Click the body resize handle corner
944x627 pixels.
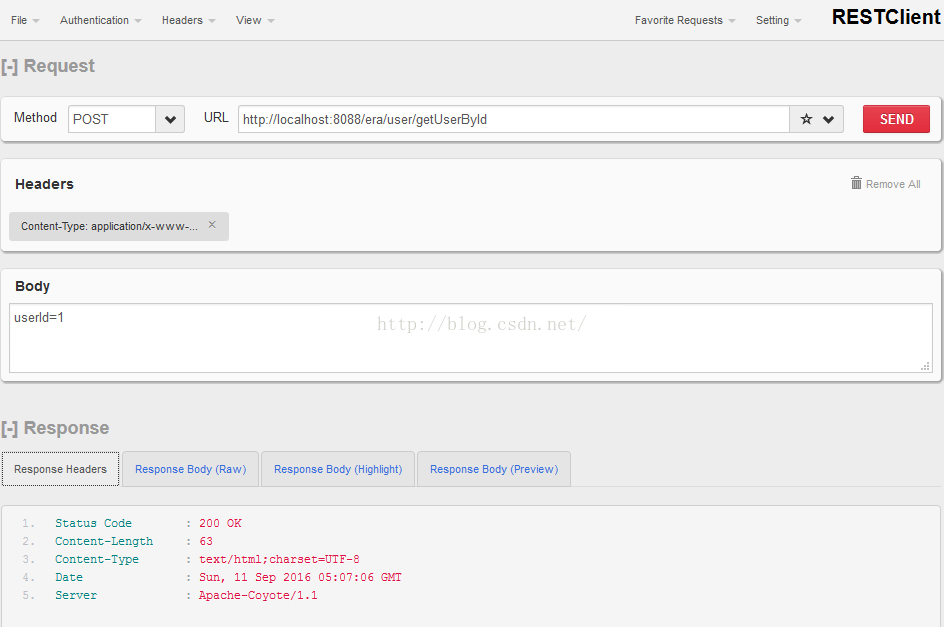[x=925, y=366]
